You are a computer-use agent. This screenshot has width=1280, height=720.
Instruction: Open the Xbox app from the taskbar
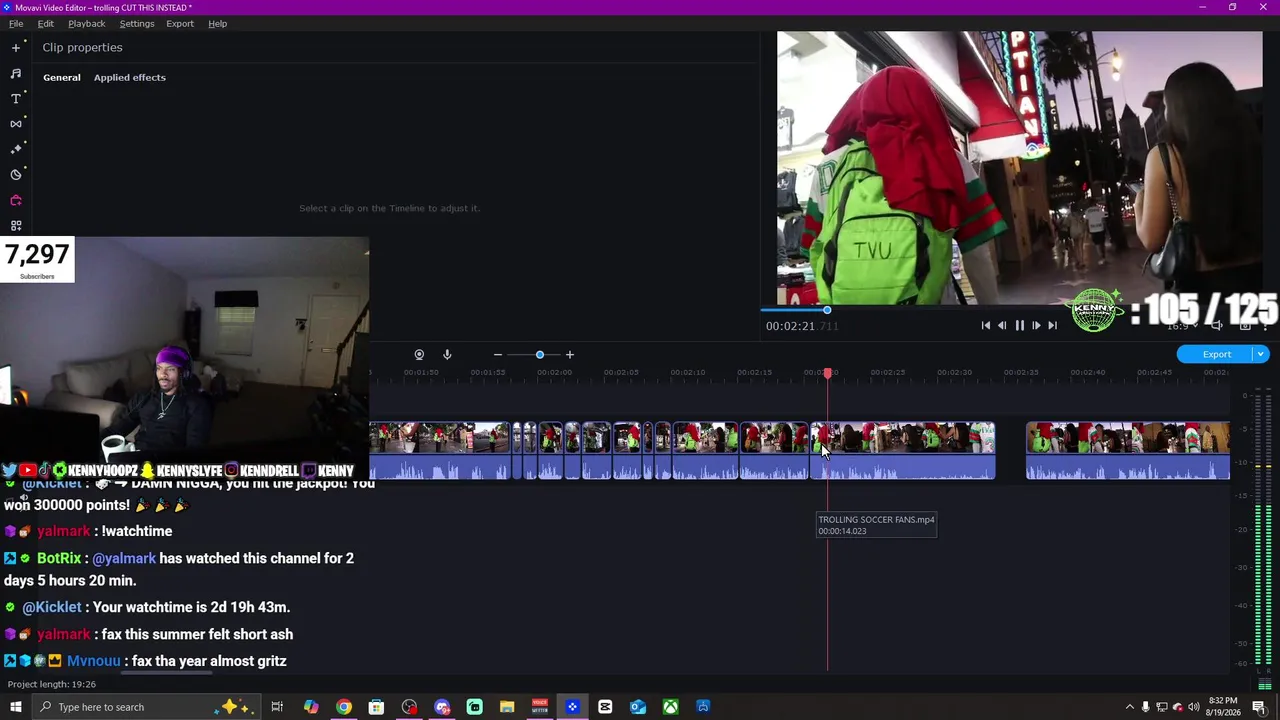670,707
